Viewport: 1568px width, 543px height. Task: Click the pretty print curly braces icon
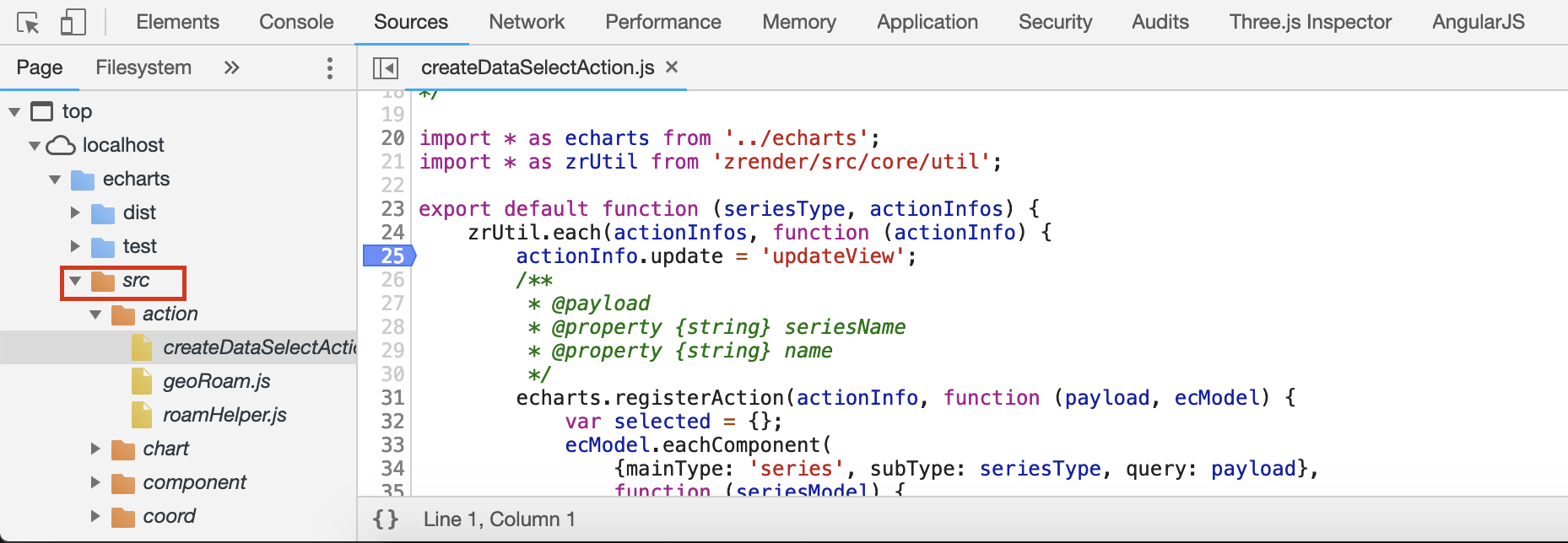[x=386, y=519]
